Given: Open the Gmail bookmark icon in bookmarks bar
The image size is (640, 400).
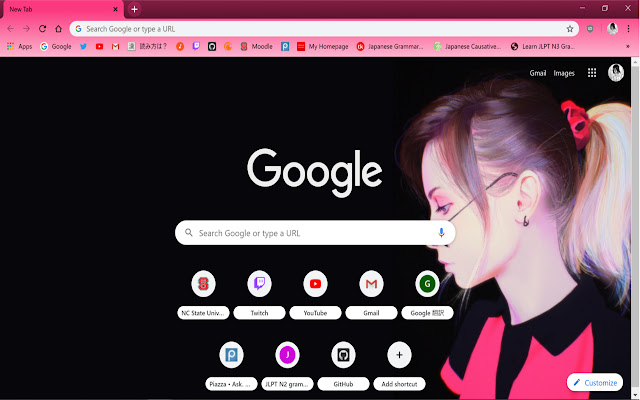Looking at the screenshot, I should click(116, 47).
